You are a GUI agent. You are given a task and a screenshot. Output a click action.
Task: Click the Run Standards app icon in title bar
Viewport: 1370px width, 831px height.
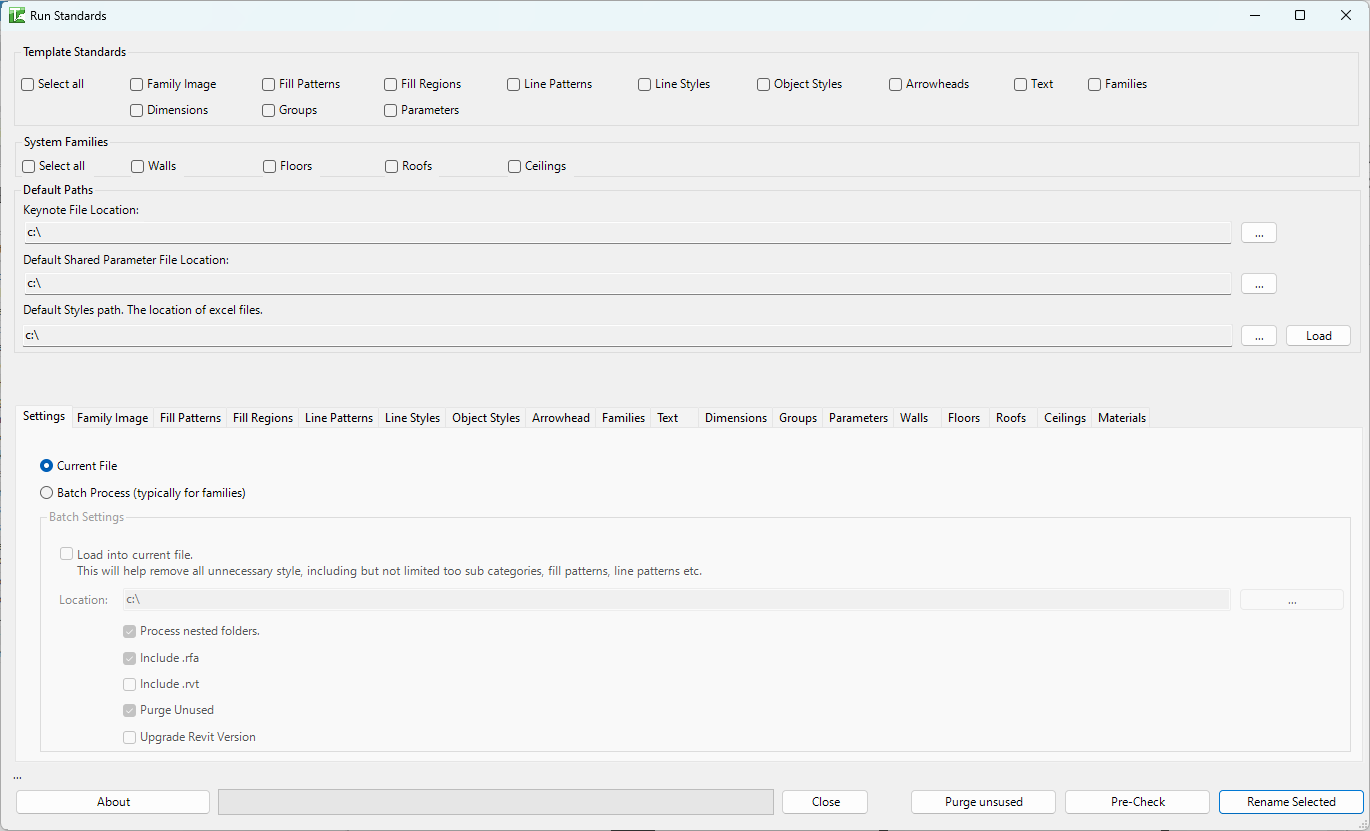click(17, 15)
